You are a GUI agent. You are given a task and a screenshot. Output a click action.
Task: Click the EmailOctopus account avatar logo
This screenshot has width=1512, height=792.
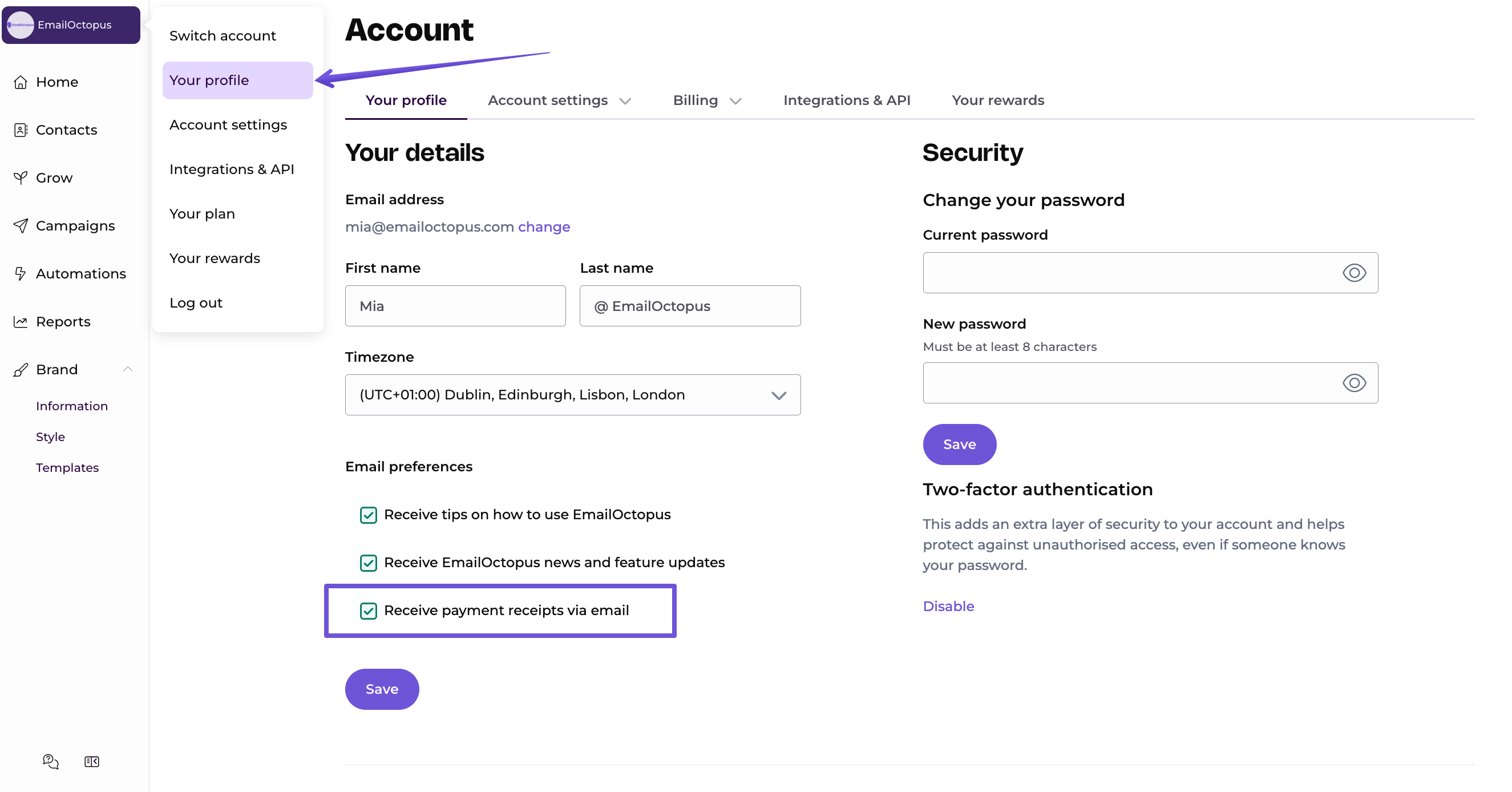point(21,25)
